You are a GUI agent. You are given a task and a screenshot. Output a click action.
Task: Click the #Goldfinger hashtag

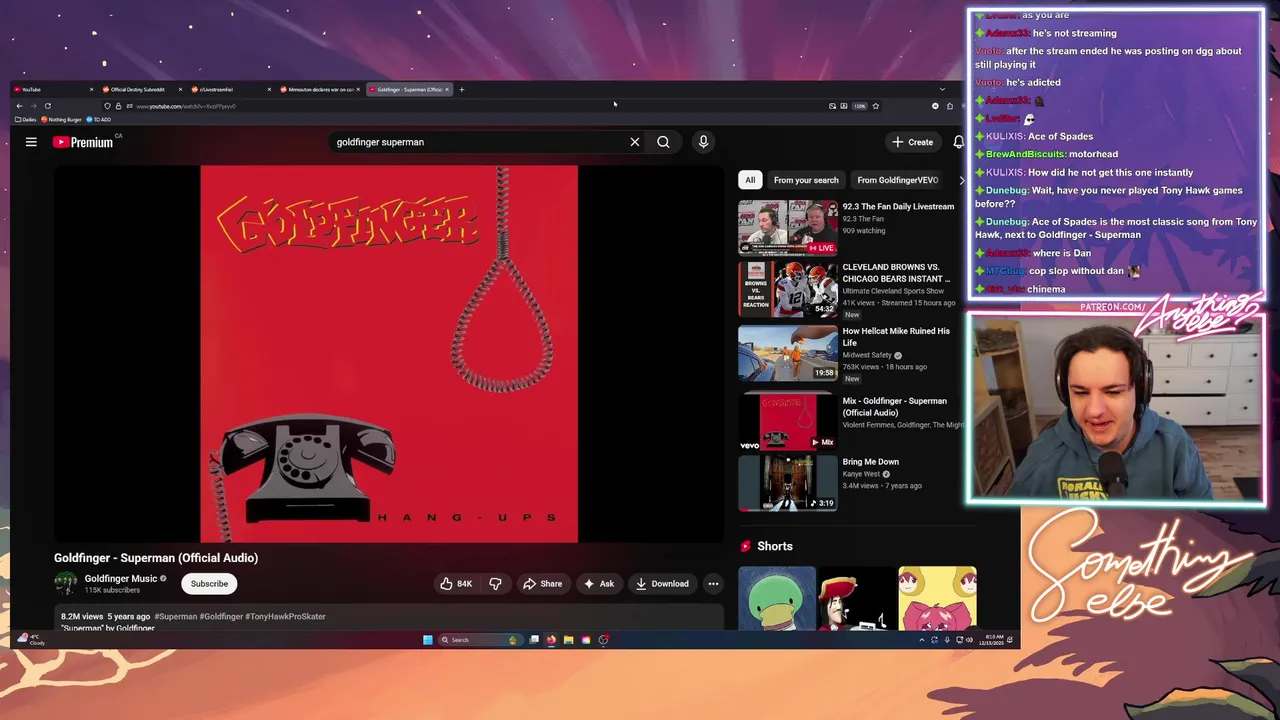tap(221, 617)
